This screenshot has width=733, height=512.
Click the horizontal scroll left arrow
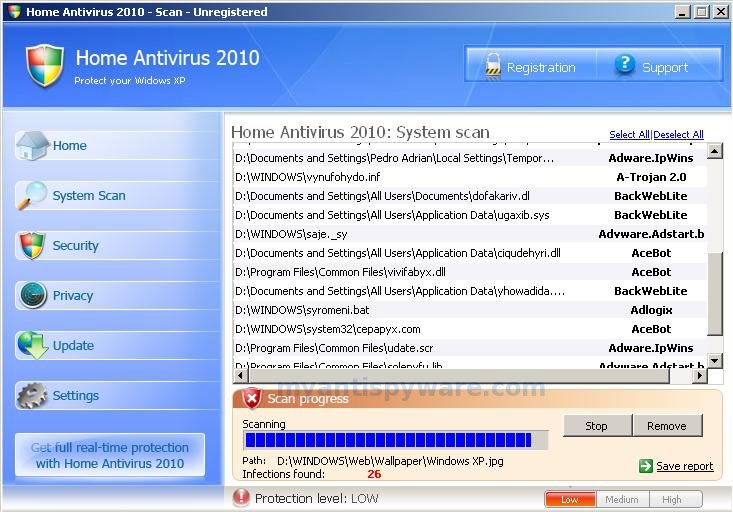point(241,375)
